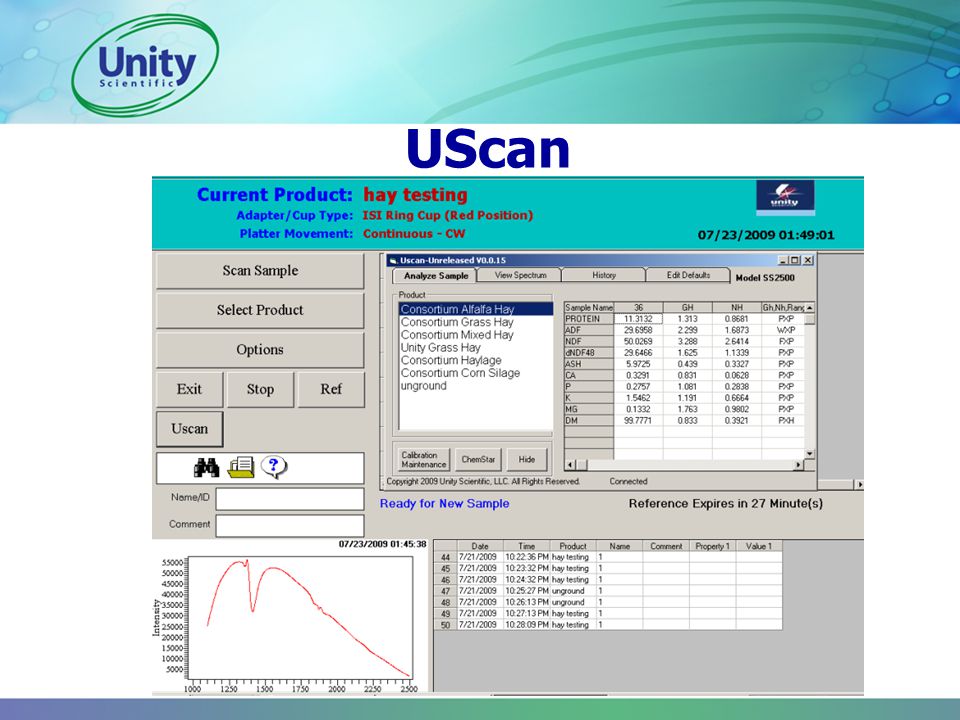Click the GH column header

tap(688, 307)
